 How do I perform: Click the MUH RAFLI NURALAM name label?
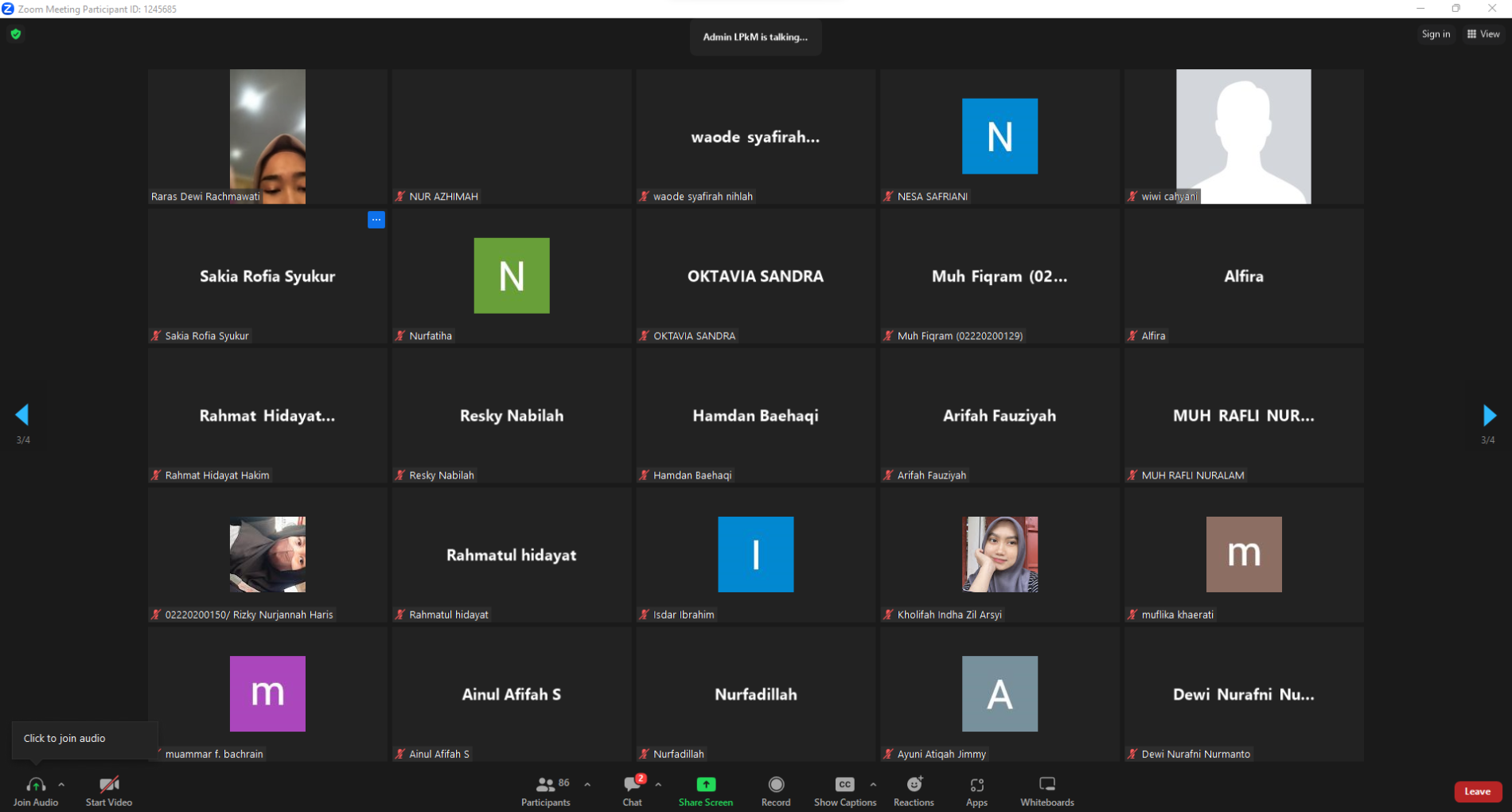coord(1193,475)
